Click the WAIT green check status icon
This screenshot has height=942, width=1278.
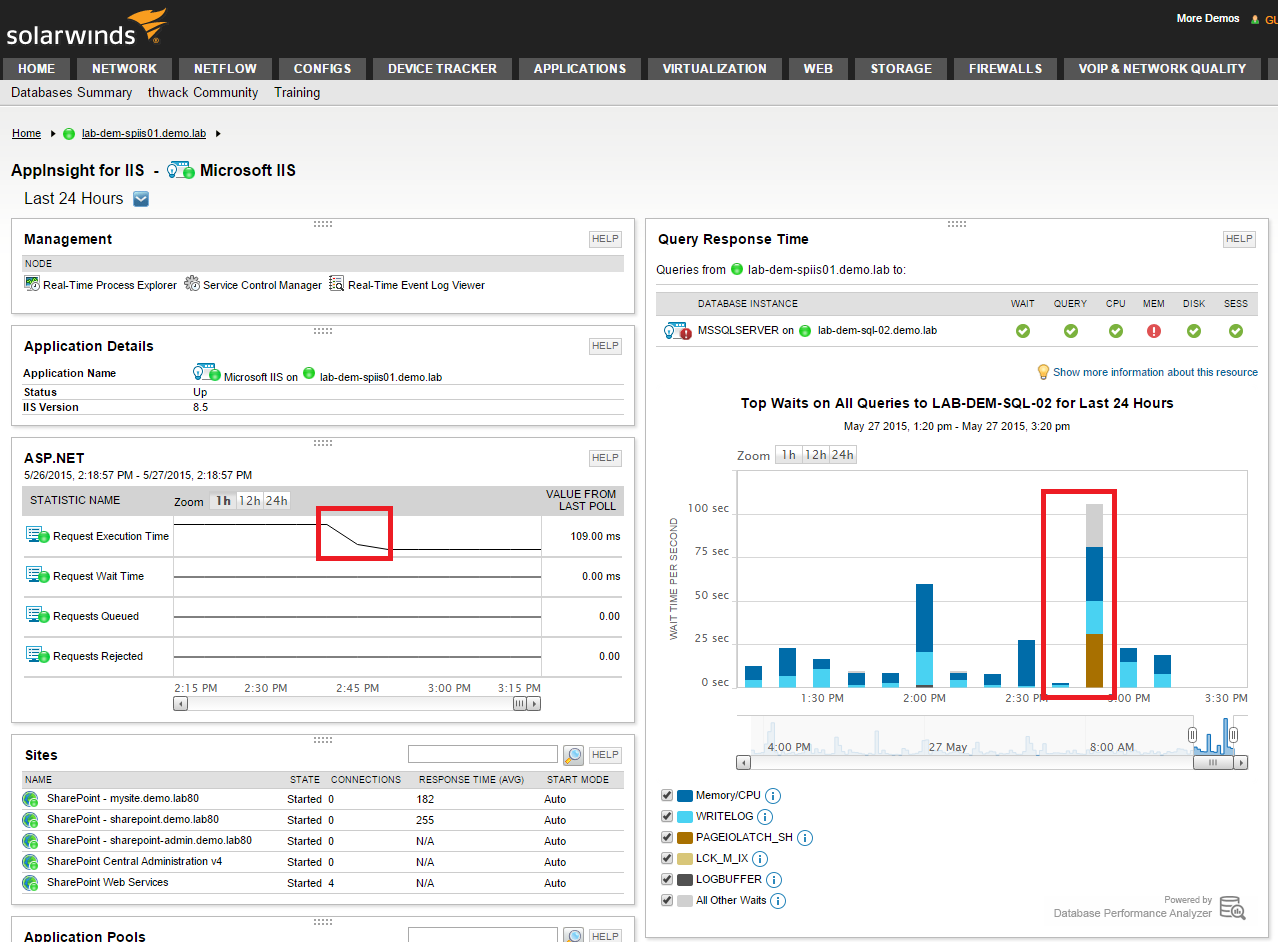coord(1022,331)
